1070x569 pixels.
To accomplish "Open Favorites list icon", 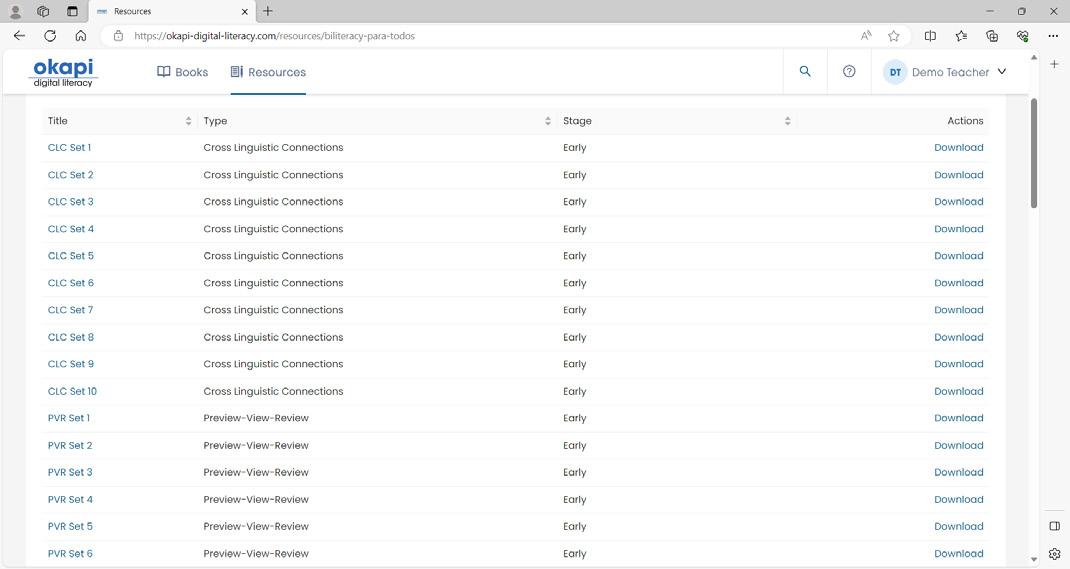I will point(961,35).
